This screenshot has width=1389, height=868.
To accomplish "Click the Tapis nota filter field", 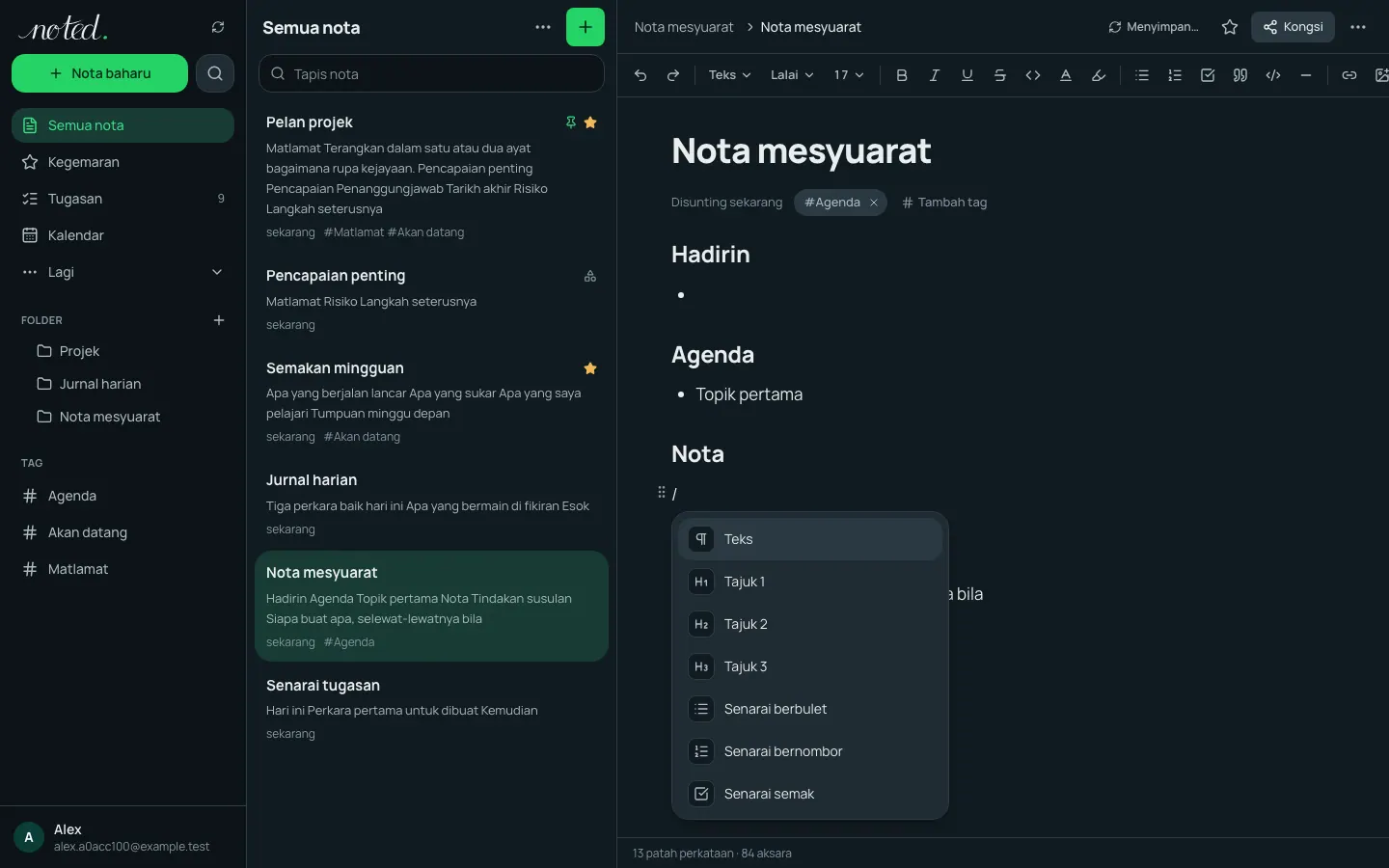I will coord(431,73).
